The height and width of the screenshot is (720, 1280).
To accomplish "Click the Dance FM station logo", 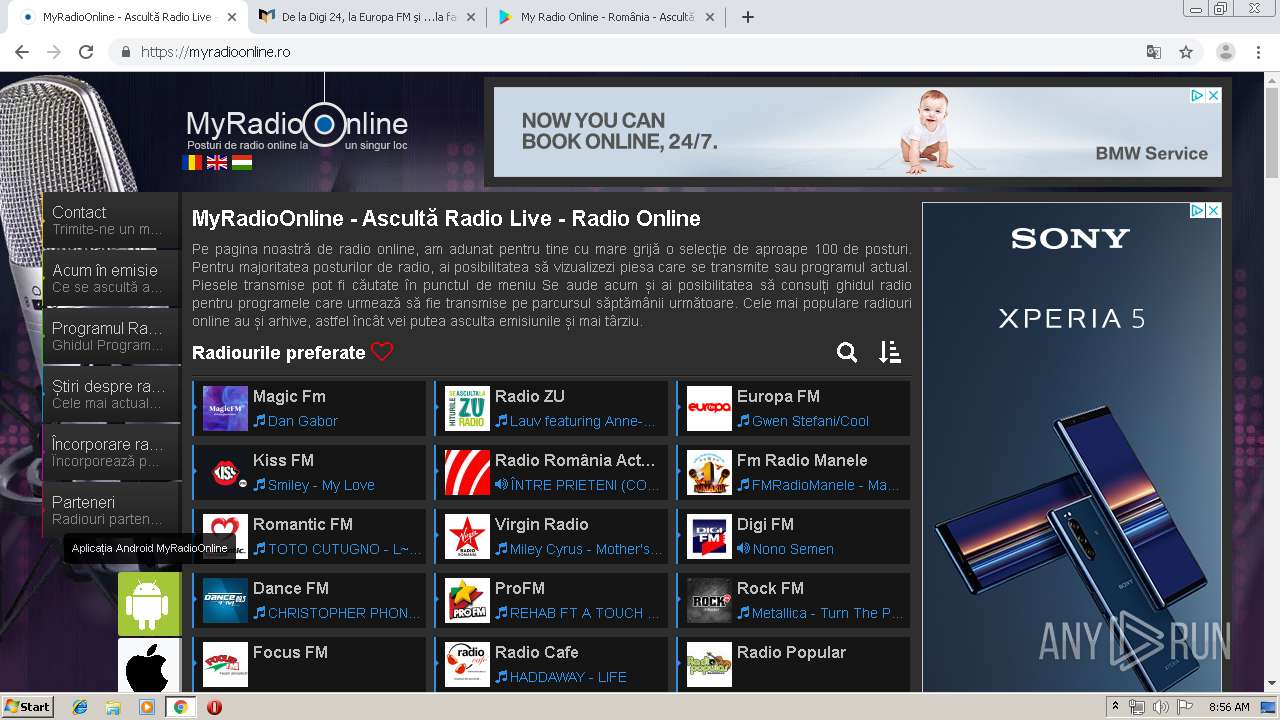I will click(225, 601).
